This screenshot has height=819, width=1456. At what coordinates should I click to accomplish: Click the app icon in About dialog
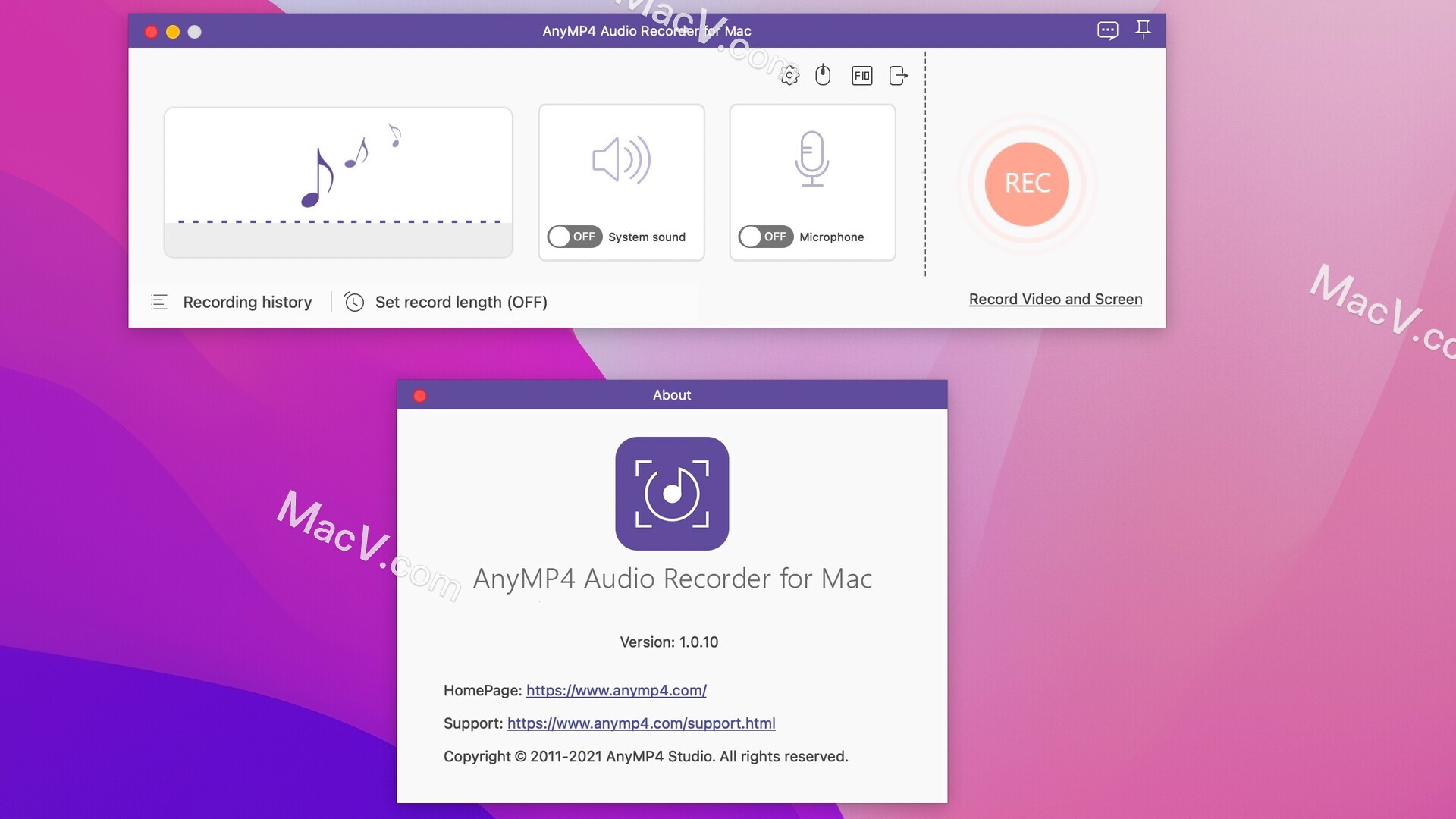click(x=672, y=493)
